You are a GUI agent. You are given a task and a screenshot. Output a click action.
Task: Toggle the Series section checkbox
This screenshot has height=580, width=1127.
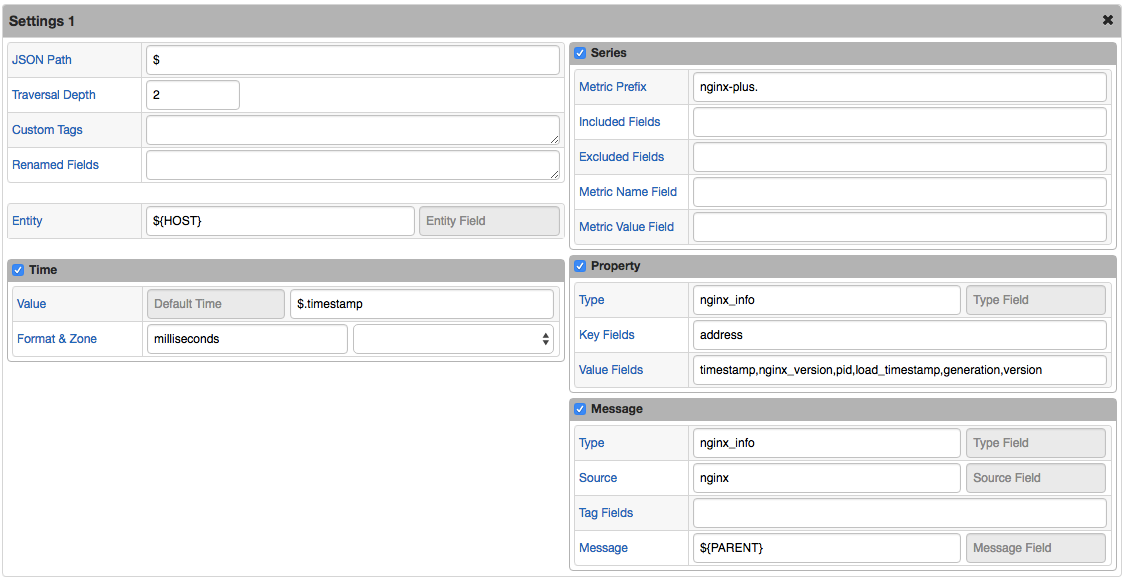(x=580, y=53)
